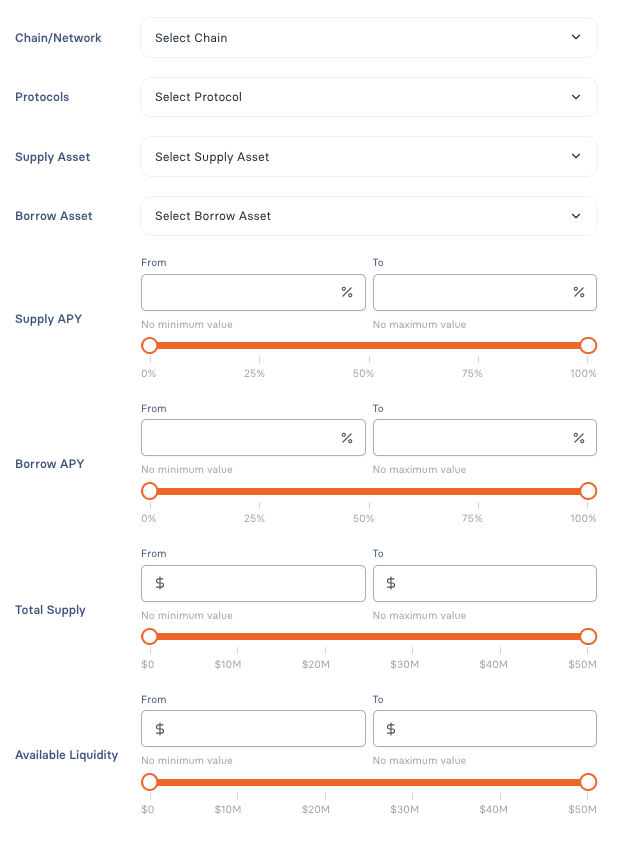This screenshot has width=618, height=846.
Task: Click the Total Supply To field
Action: pos(492,584)
